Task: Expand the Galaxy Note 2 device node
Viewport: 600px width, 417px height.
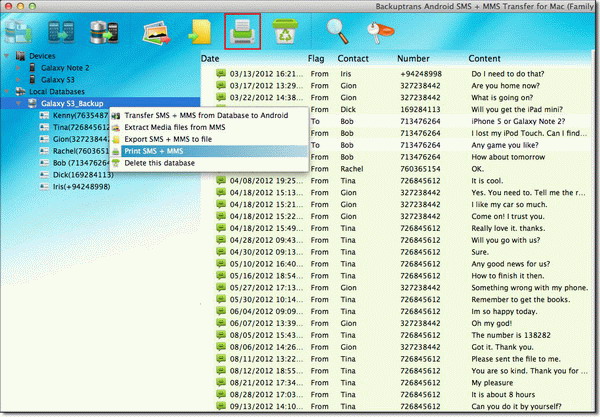Action: (18, 68)
